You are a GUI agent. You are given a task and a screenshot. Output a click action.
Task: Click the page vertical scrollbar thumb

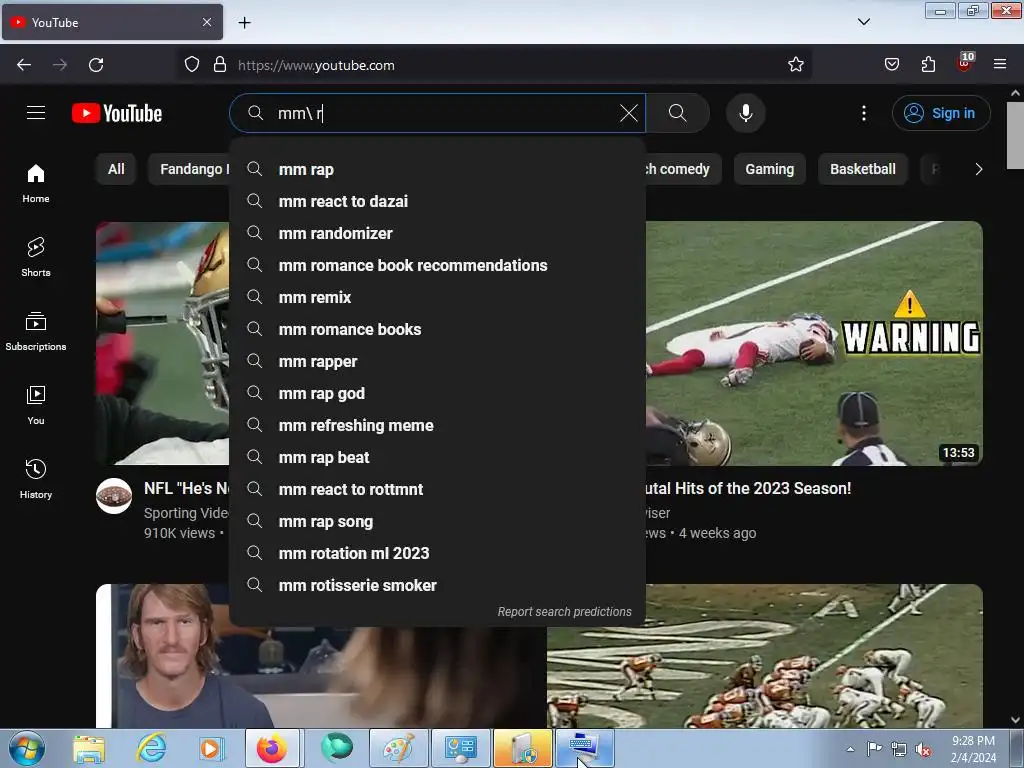(1015, 135)
